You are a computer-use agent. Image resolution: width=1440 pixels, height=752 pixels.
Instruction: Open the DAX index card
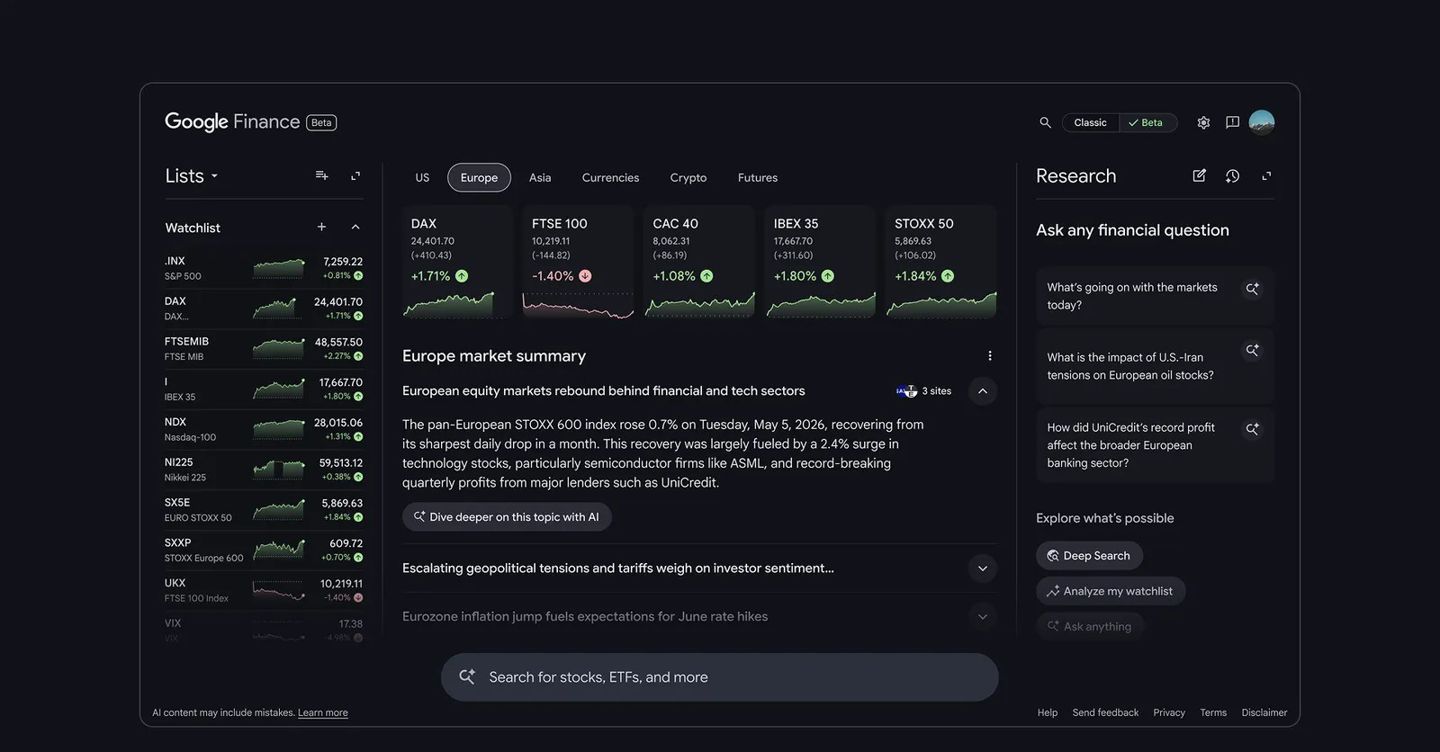[x=458, y=263]
